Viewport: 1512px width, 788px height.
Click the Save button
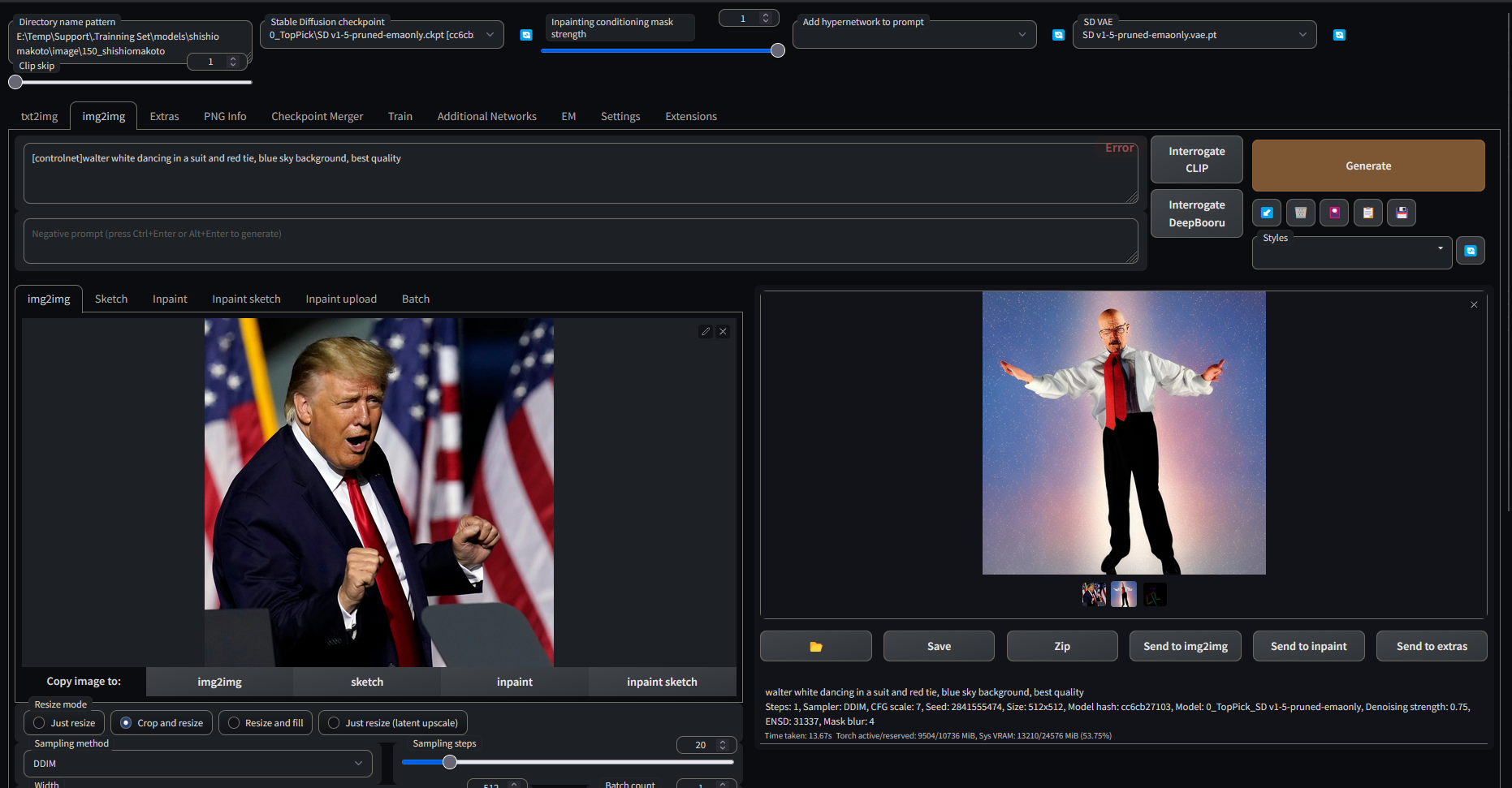(939, 646)
